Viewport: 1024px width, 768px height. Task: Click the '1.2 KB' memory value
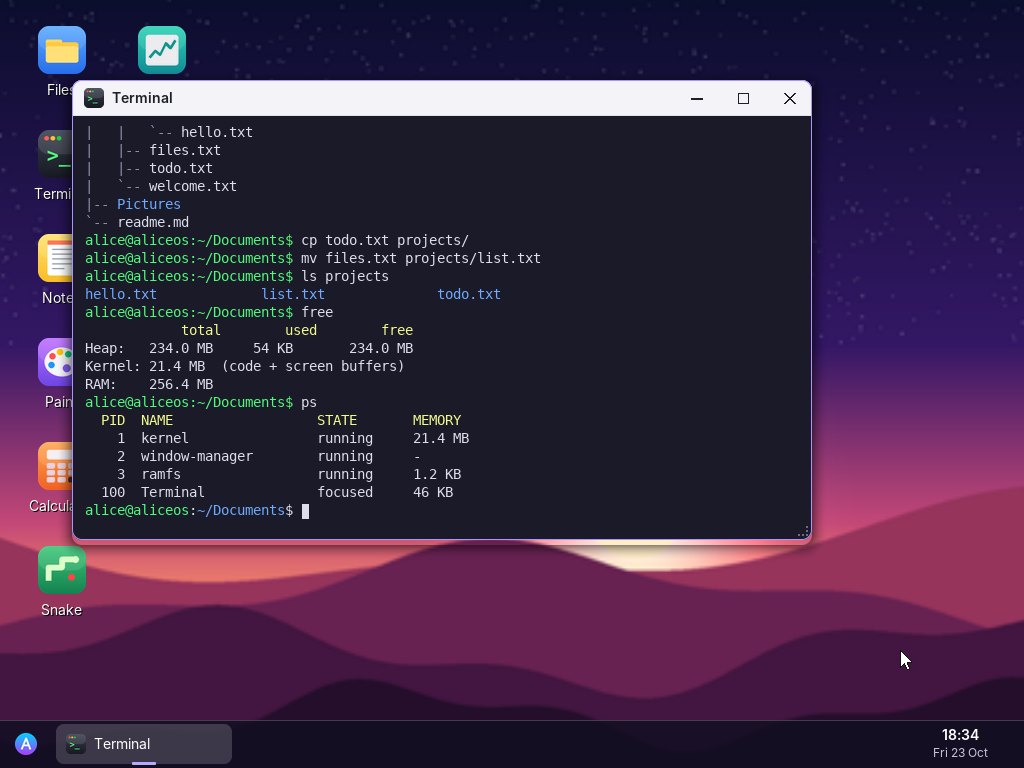coord(437,475)
